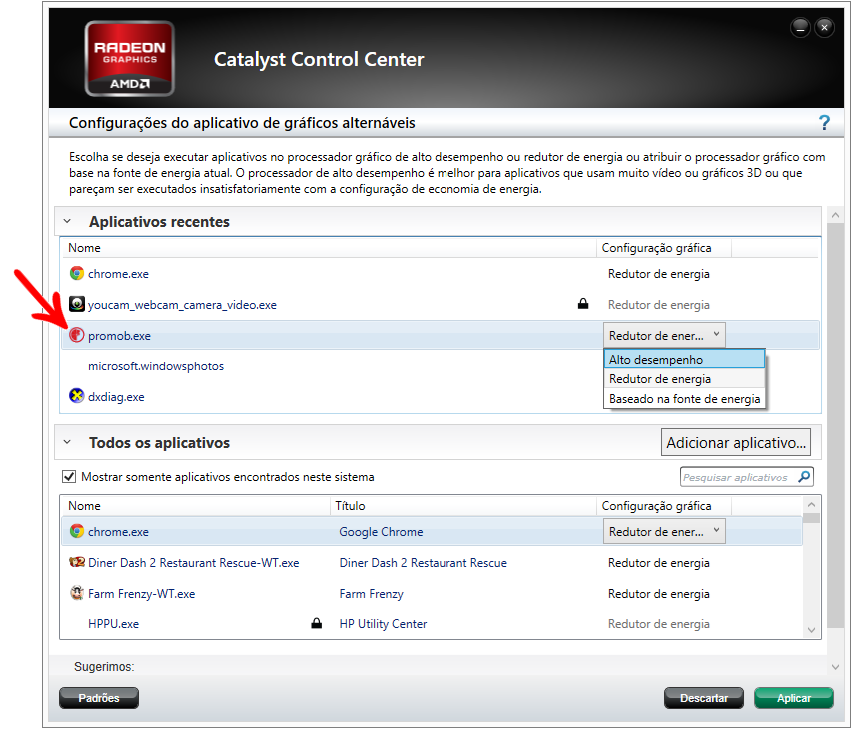Click Configuração gráfica header in Todos os aplicativos
856x740 pixels.
click(656, 506)
